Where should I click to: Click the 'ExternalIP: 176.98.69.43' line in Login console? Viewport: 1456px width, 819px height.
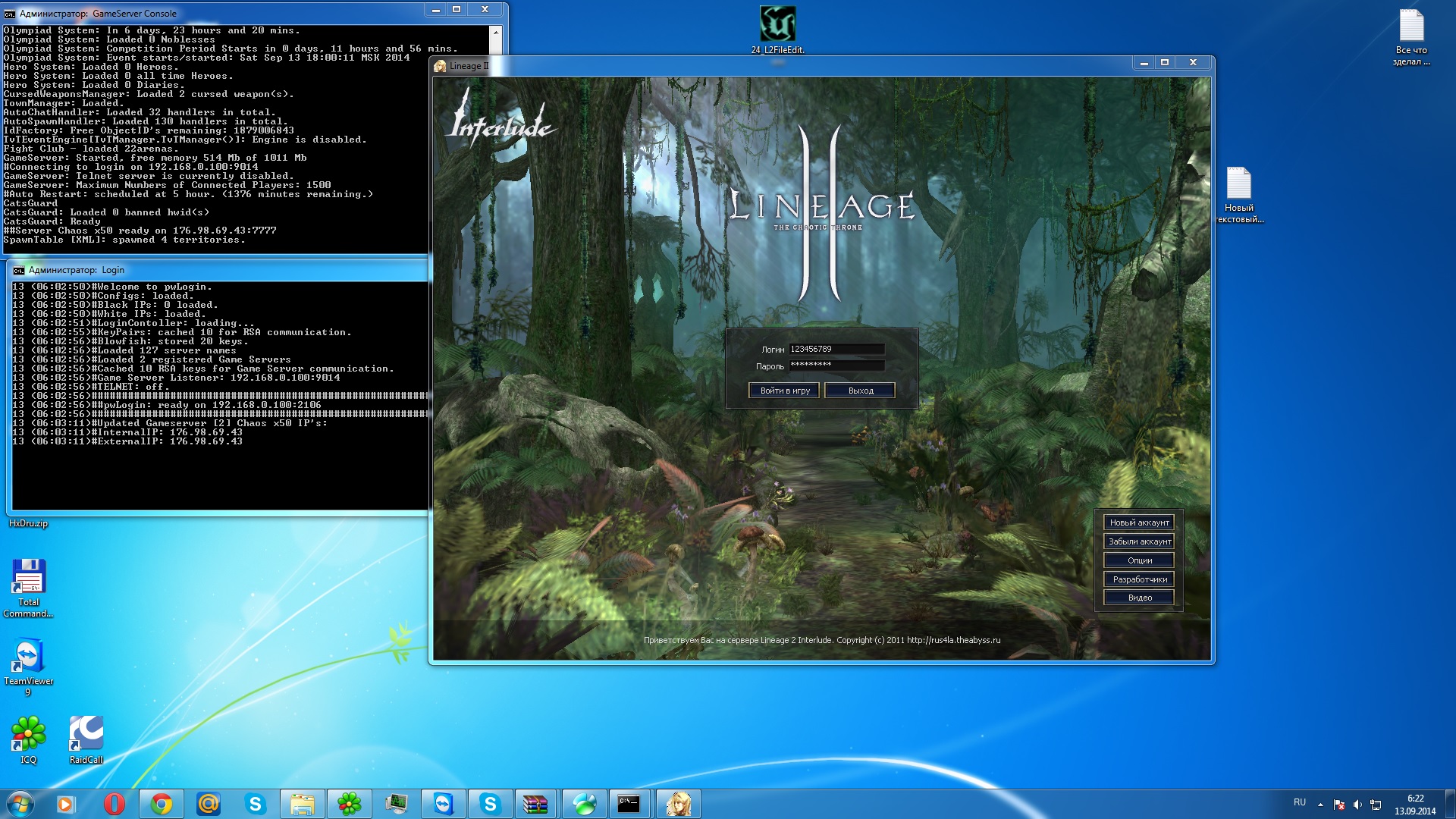point(127,441)
